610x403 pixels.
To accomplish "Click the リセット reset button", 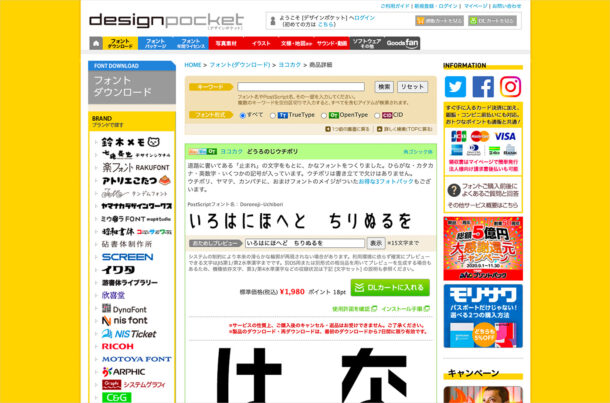I will click(412, 87).
